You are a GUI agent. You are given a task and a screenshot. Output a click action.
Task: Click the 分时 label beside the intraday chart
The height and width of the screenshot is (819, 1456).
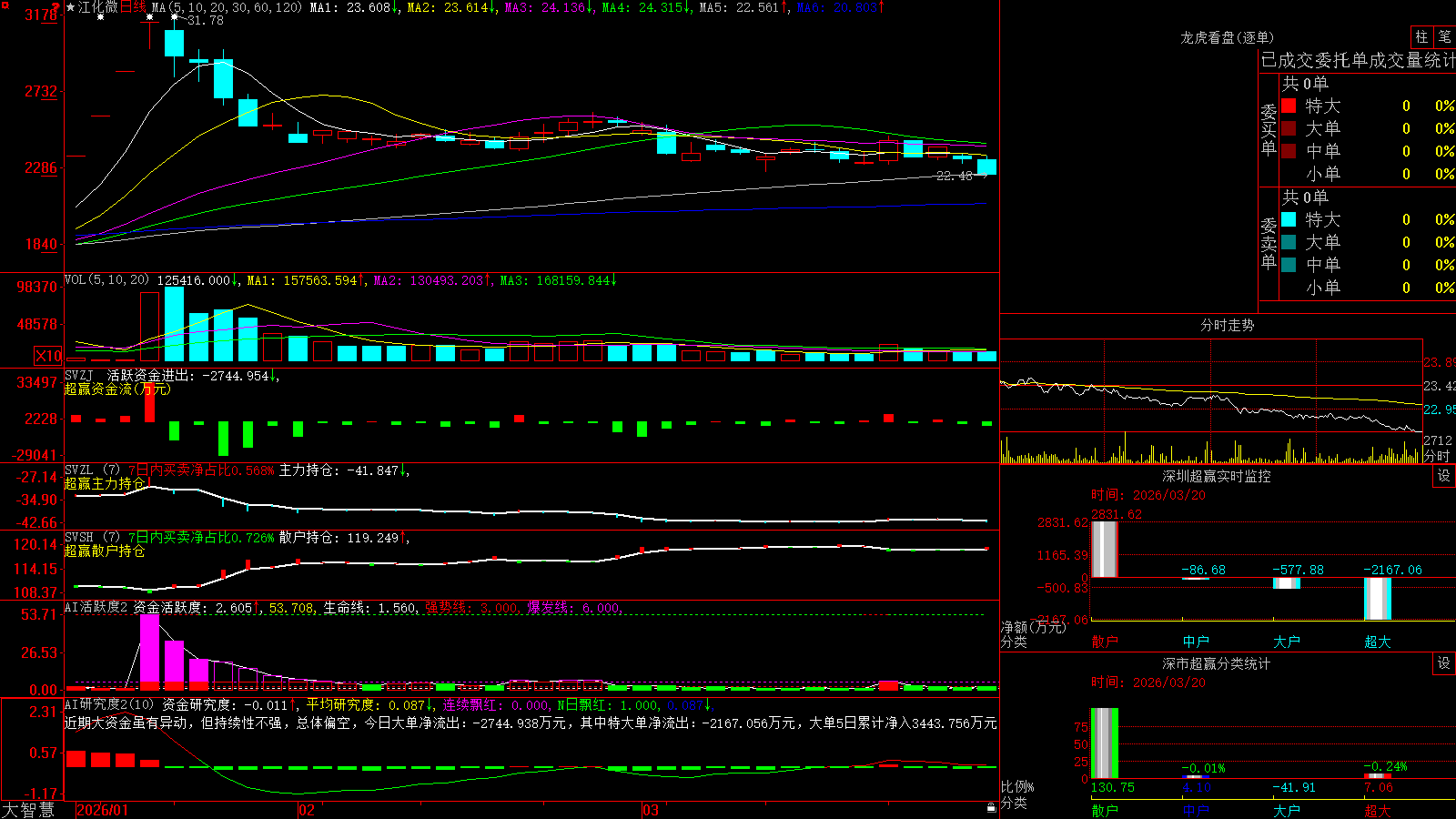1437,456
